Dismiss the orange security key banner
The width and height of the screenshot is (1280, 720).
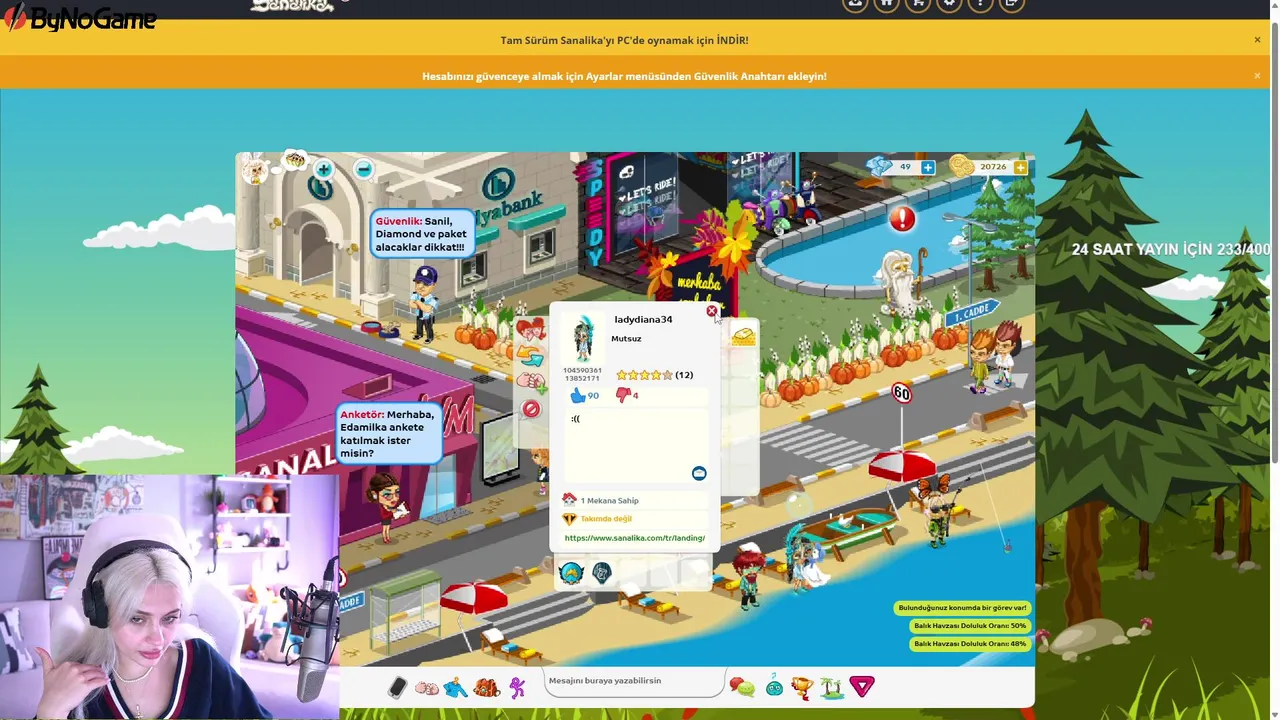[1257, 75]
